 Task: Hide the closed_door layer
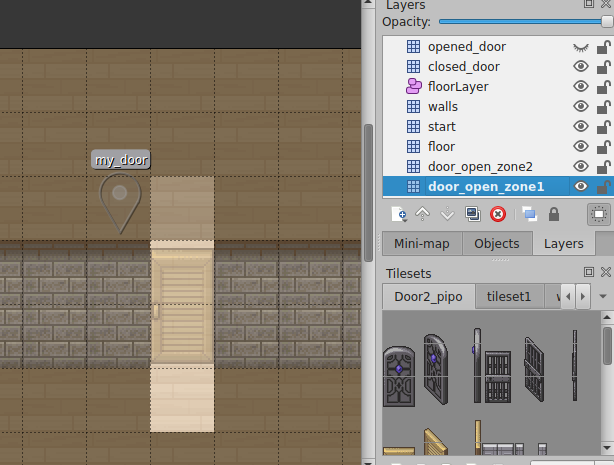click(x=579, y=67)
